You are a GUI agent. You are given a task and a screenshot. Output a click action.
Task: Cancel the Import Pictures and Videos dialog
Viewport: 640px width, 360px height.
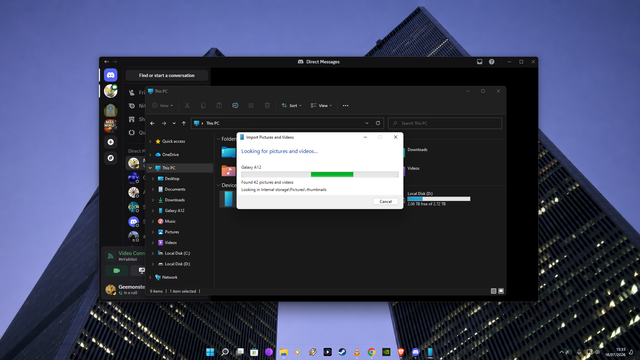coord(385,201)
